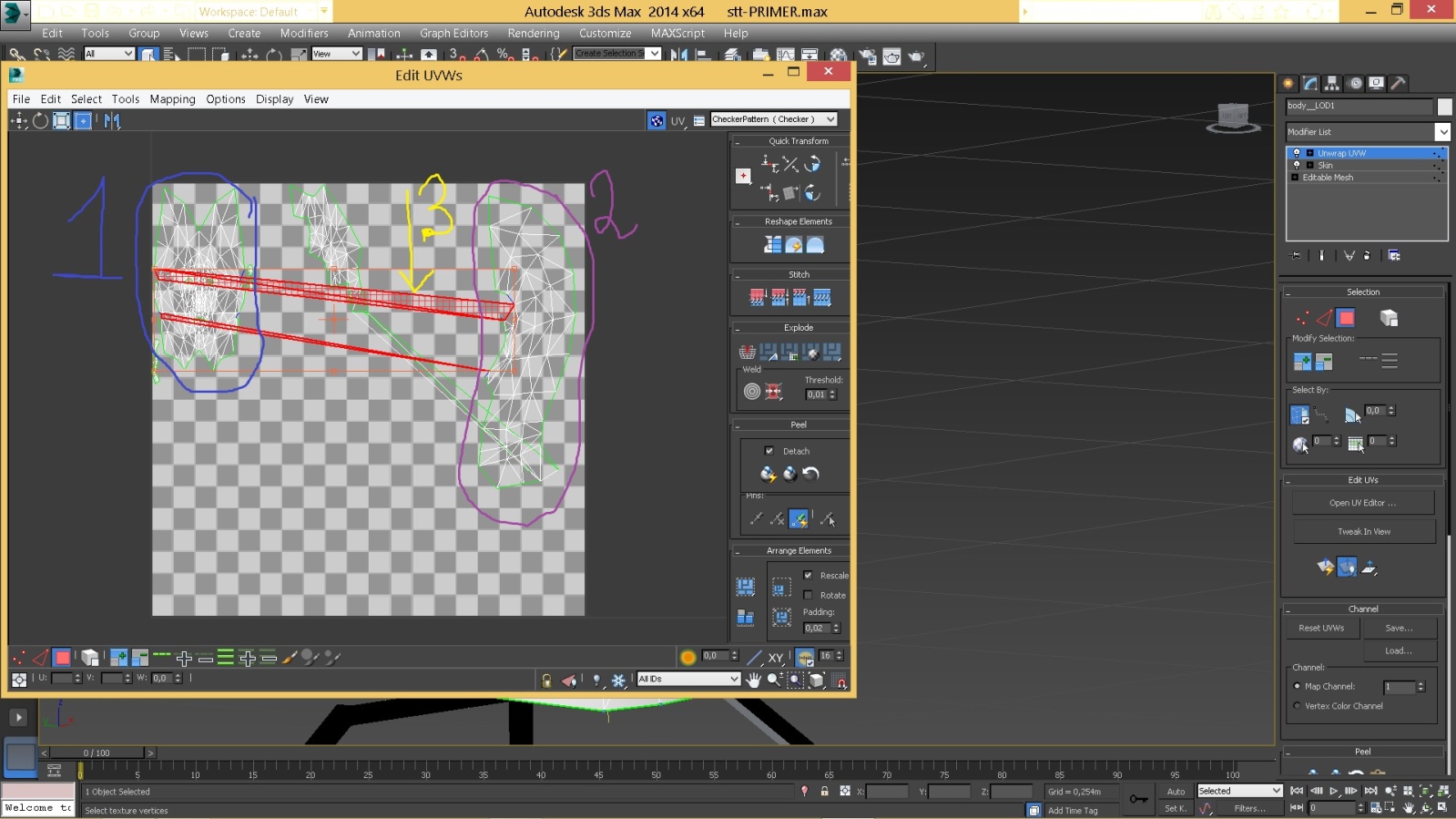Click the timeline slider showing 0 / 100
Image resolution: width=1456 pixels, height=819 pixels.
coord(97,752)
